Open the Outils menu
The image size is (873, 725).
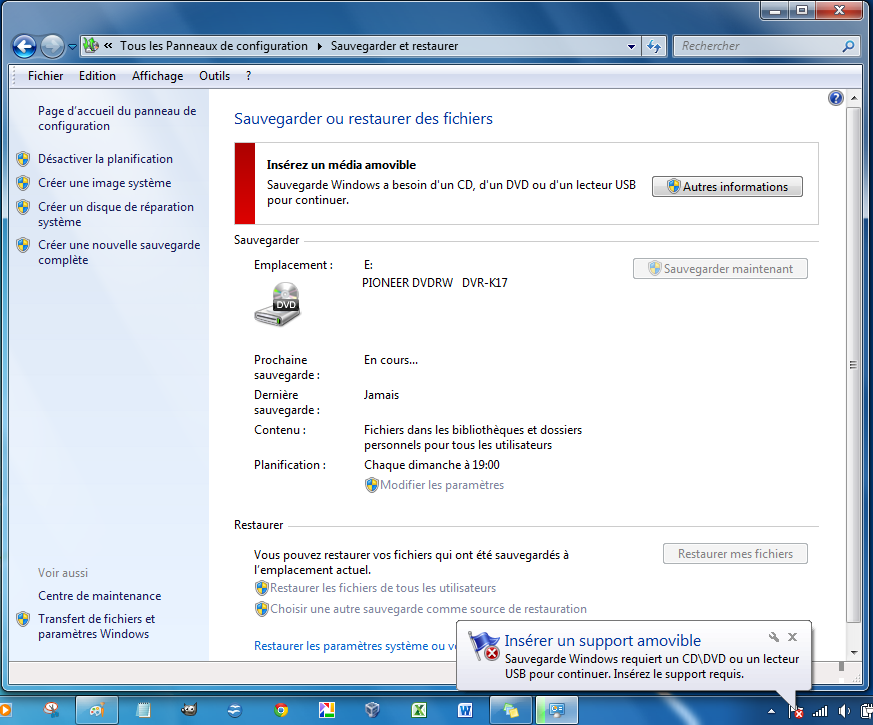pos(214,76)
